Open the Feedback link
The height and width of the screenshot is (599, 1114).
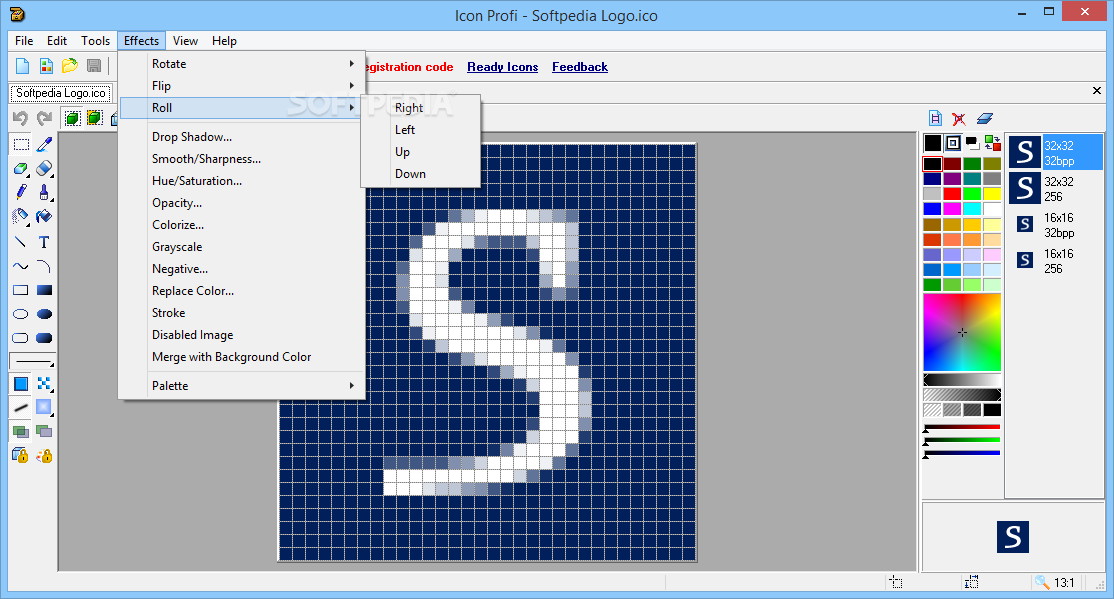[580, 67]
